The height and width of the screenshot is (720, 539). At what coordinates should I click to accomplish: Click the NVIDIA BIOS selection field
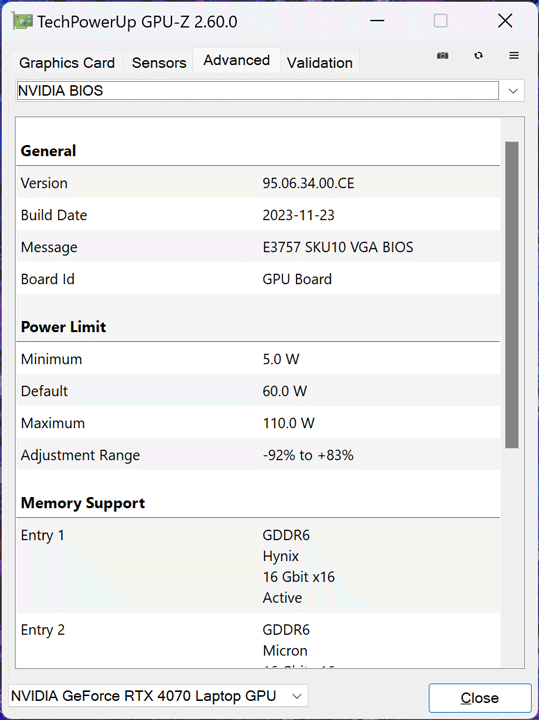coord(258,90)
